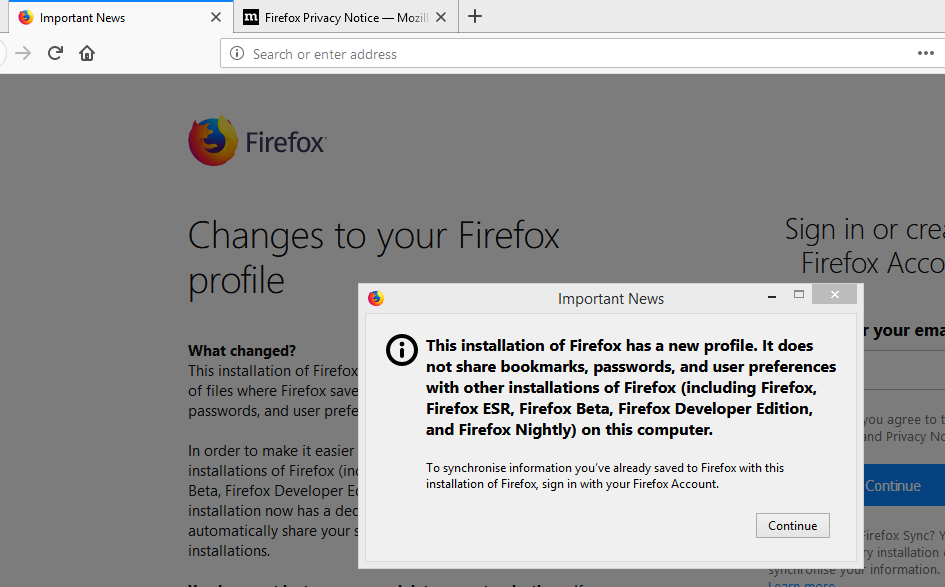Viewport: 945px width, 587px height.
Task: Switch to the Firefox Privacy Notice tab
Action: [x=346, y=17]
